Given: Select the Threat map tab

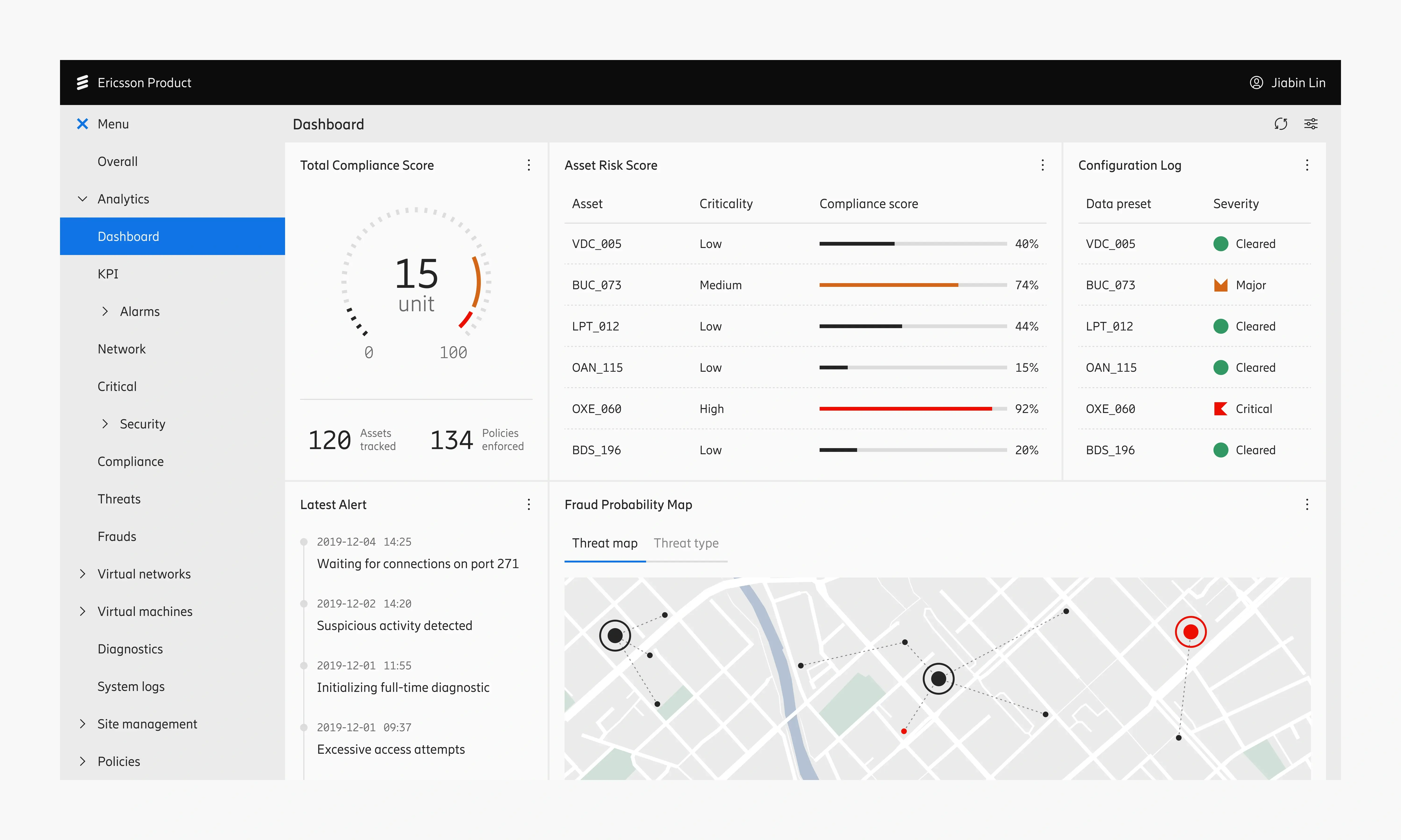Looking at the screenshot, I should (x=605, y=543).
